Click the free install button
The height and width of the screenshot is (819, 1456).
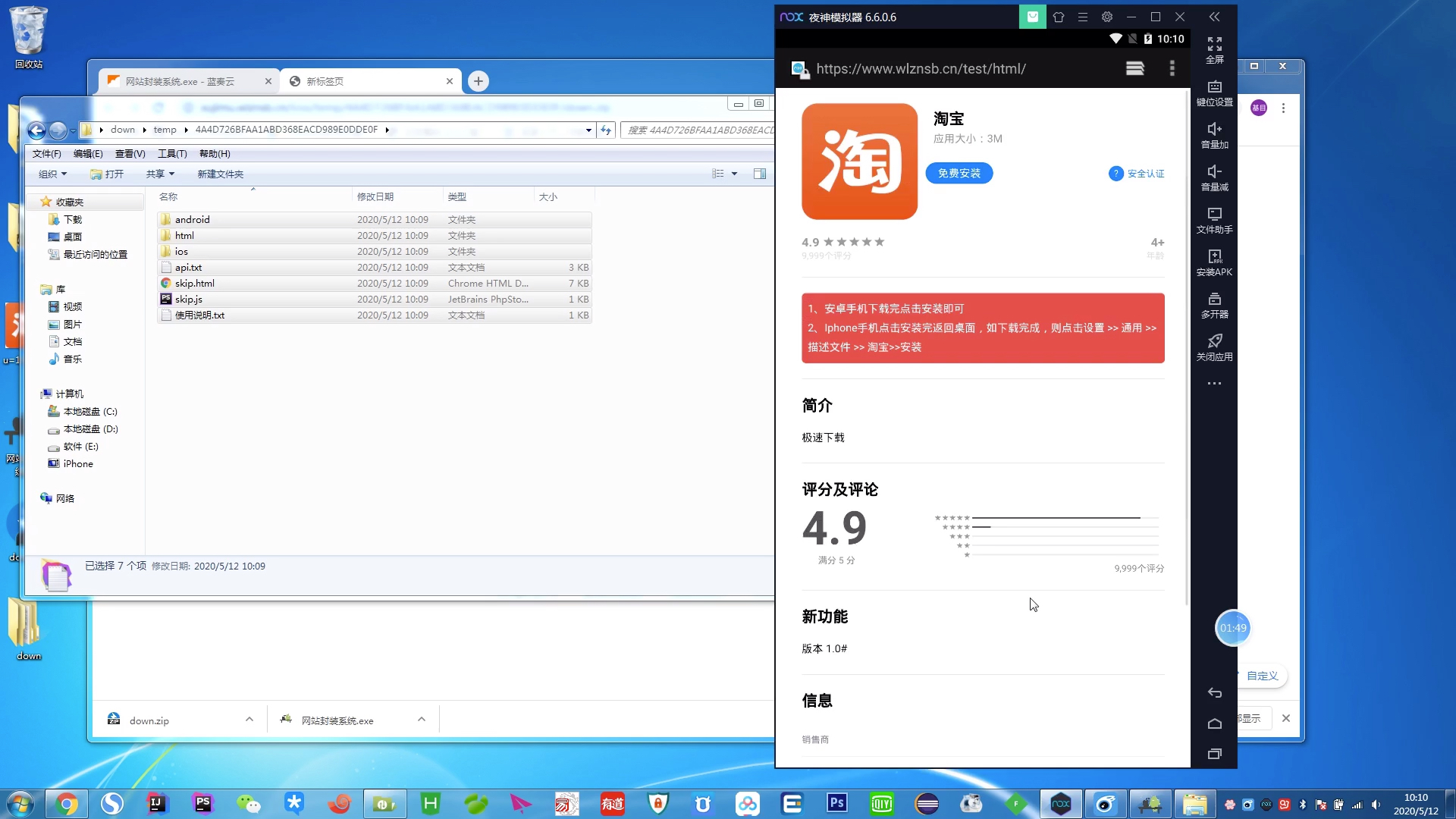[x=959, y=173]
